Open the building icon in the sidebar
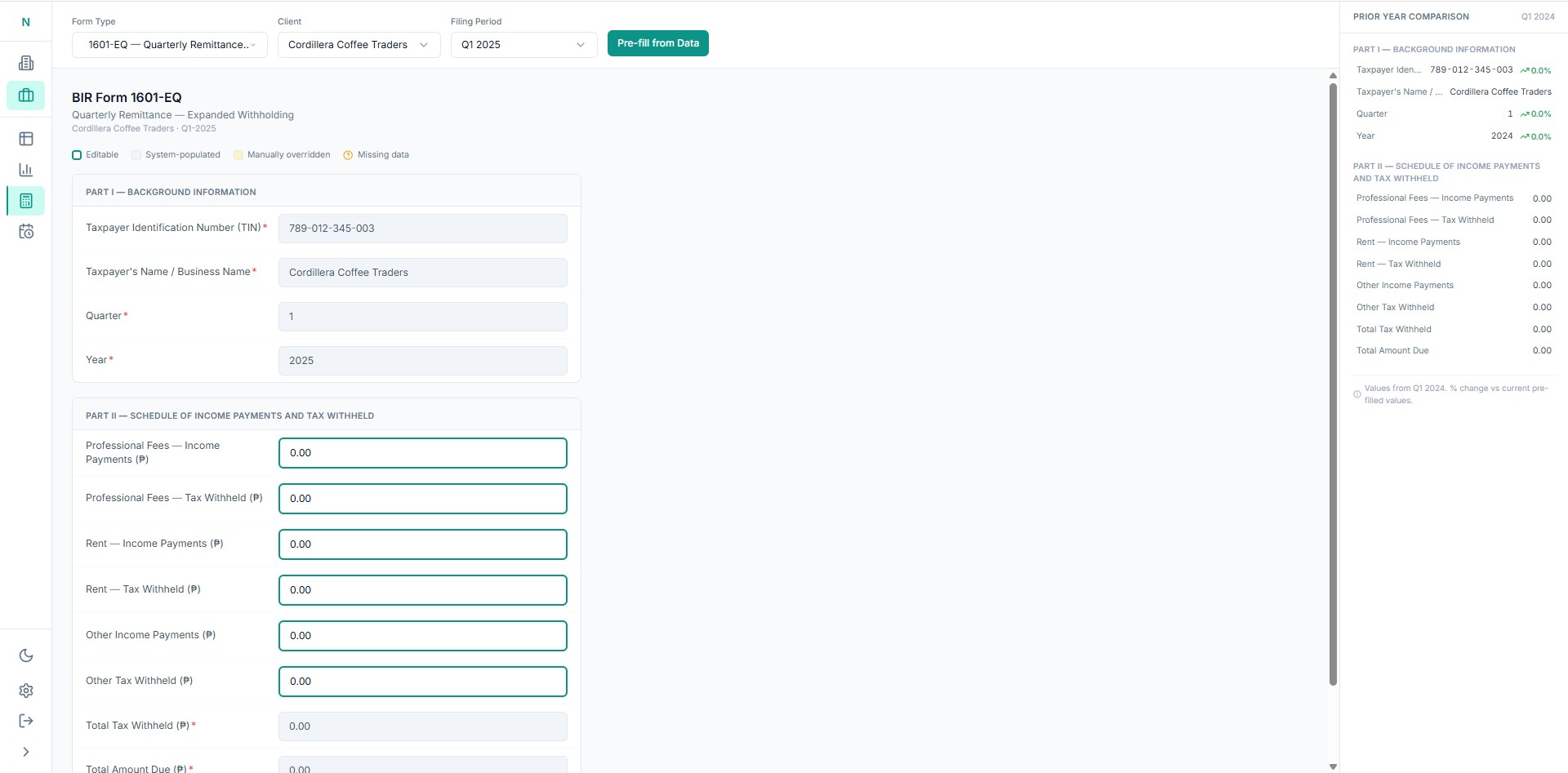 [26, 63]
